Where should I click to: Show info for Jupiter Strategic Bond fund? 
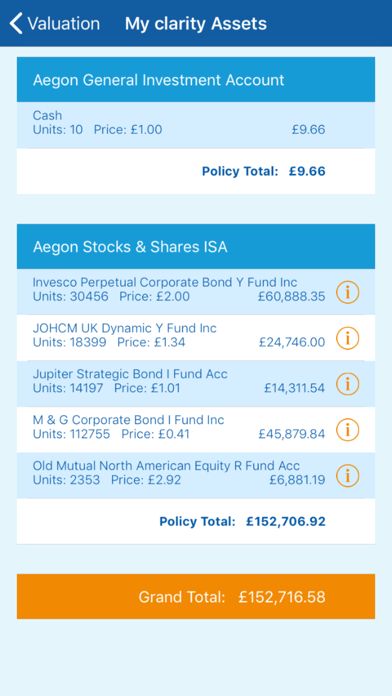[347, 384]
